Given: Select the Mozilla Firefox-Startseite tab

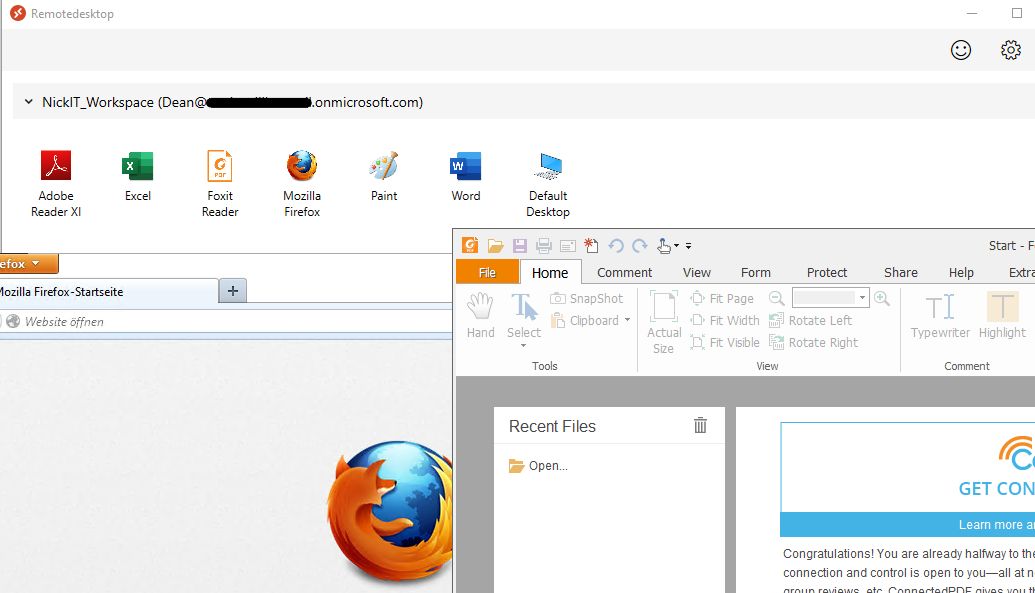Looking at the screenshot, I should [108, 291].
